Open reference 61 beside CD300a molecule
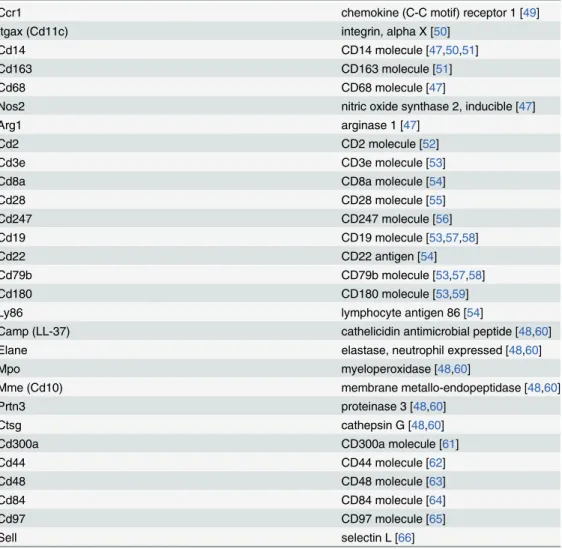The height and width of the screenshot is (549, 562). pyautogui.click(x=449, y=444)
